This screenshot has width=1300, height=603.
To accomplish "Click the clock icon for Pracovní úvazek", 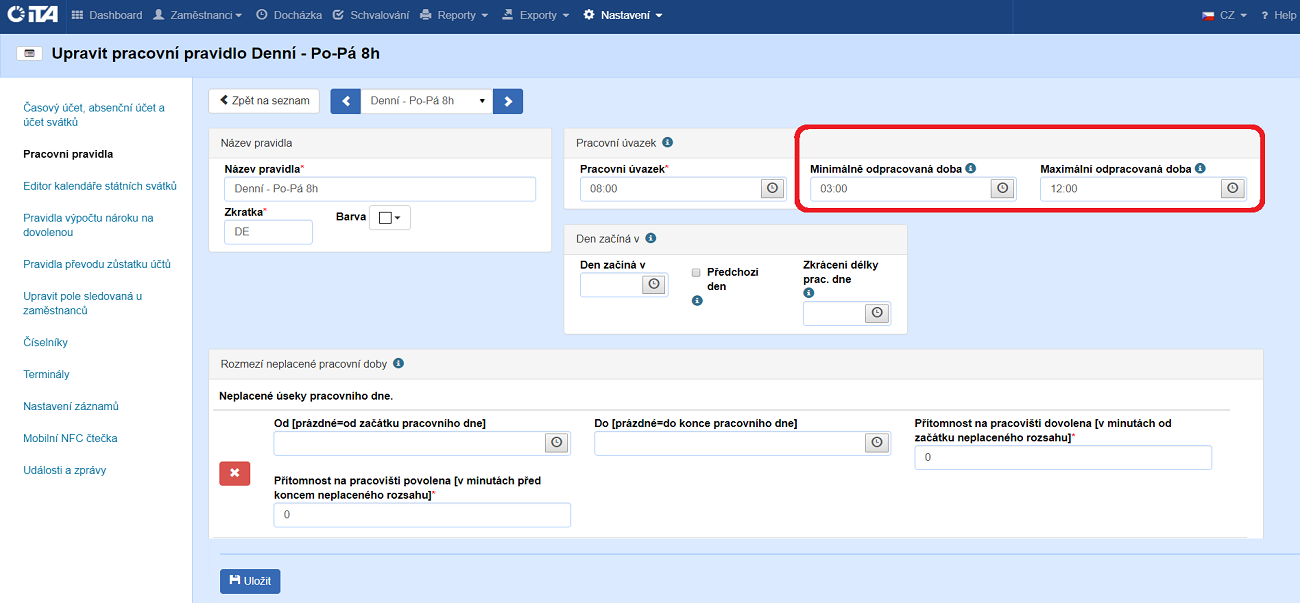I will coord(771,188).
